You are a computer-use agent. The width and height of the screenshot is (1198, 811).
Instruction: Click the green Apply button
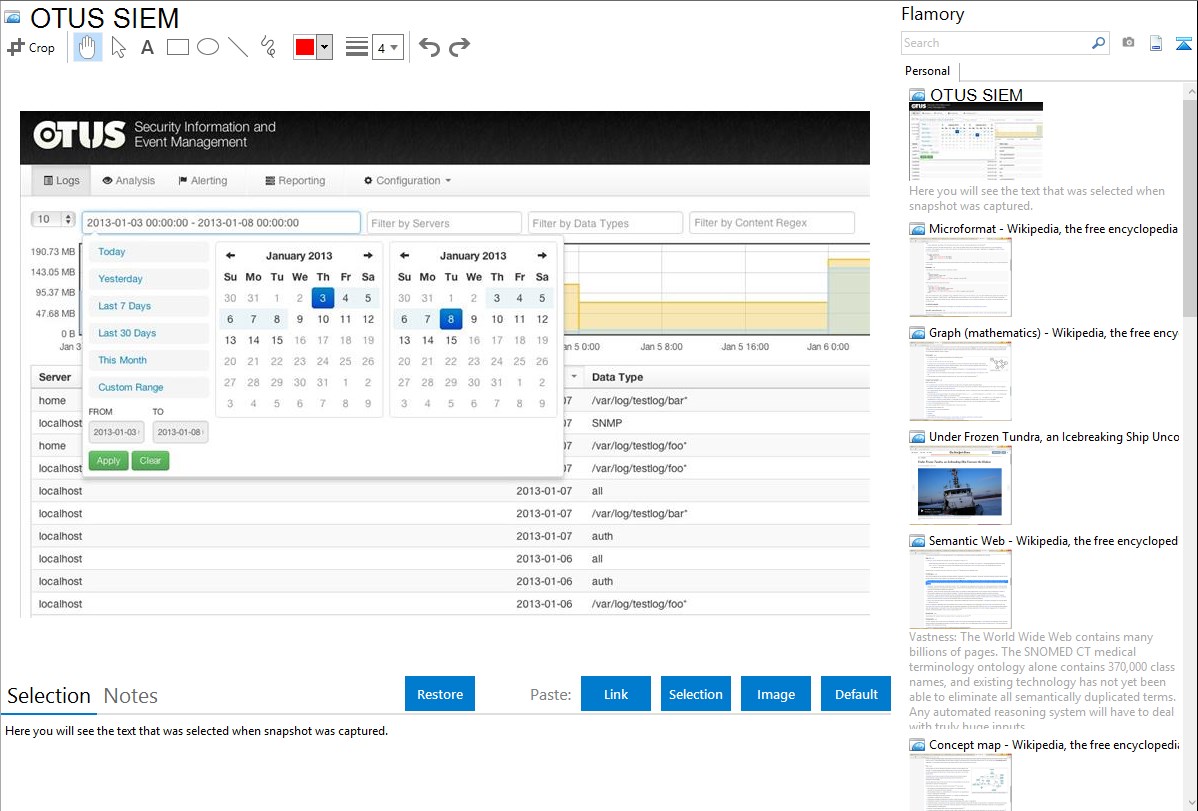108,460
